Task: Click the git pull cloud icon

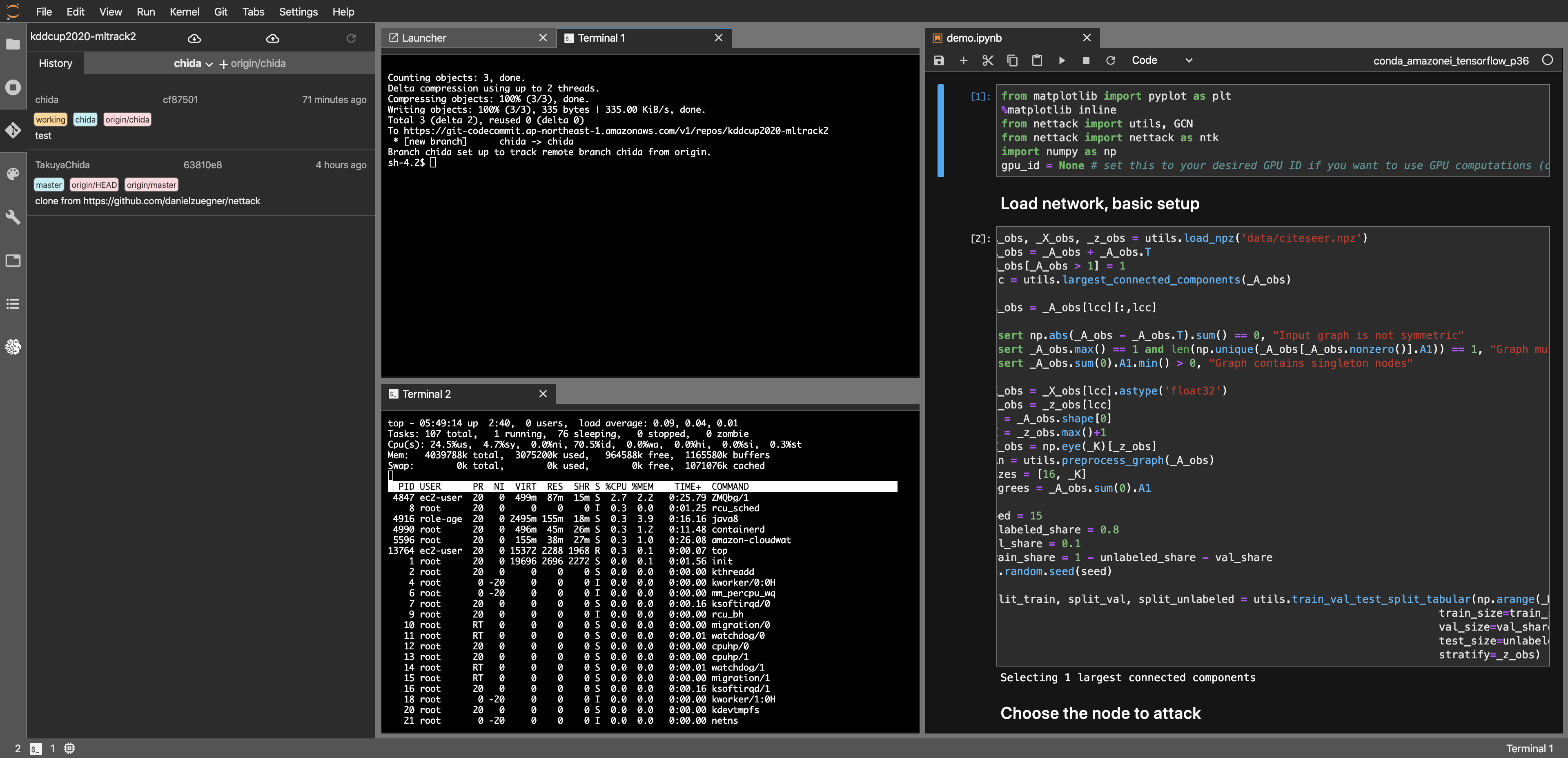Action: [x=194, y=38]
